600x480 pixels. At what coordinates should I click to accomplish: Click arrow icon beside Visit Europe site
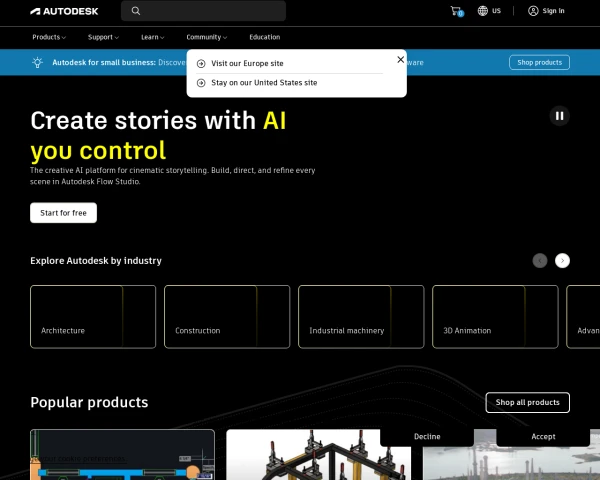201,64
